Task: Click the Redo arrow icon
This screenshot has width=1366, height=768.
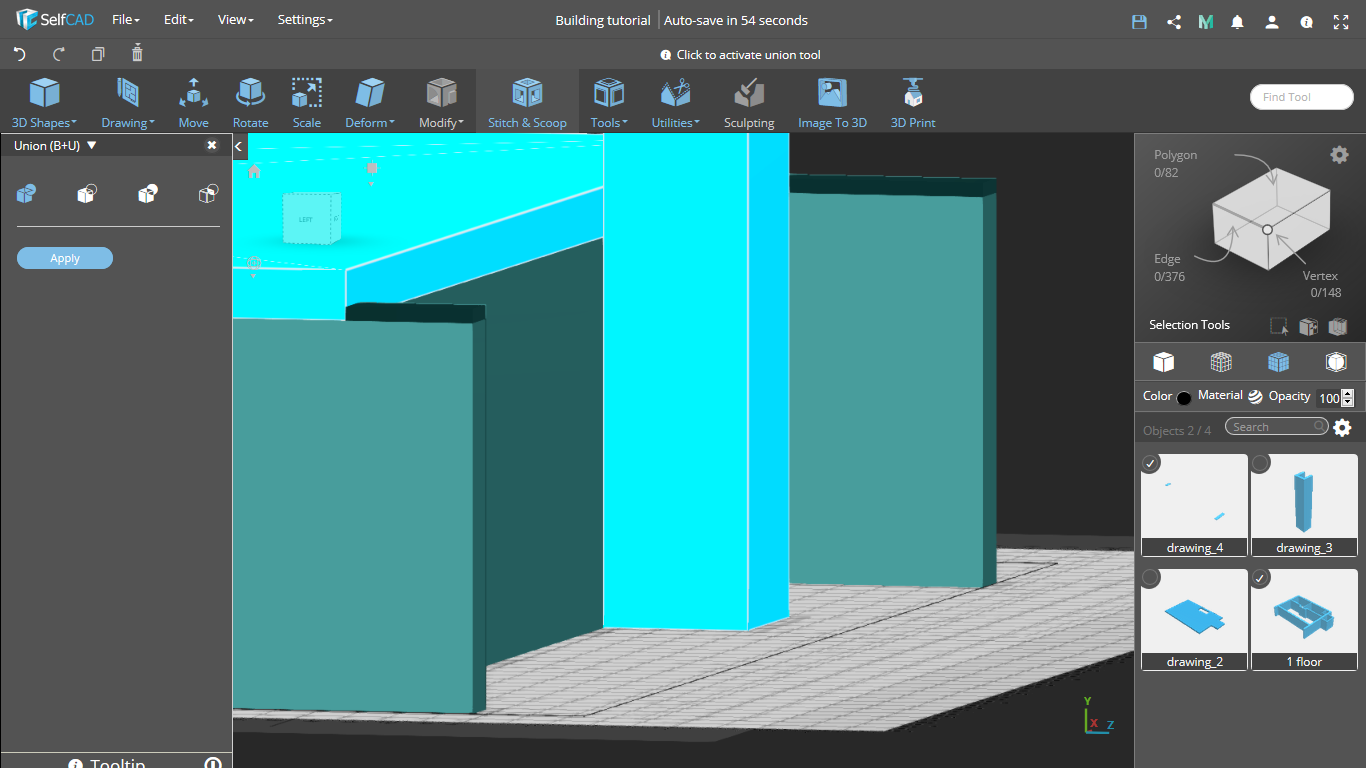Action: pyautogui.click(x=59, y=54)
